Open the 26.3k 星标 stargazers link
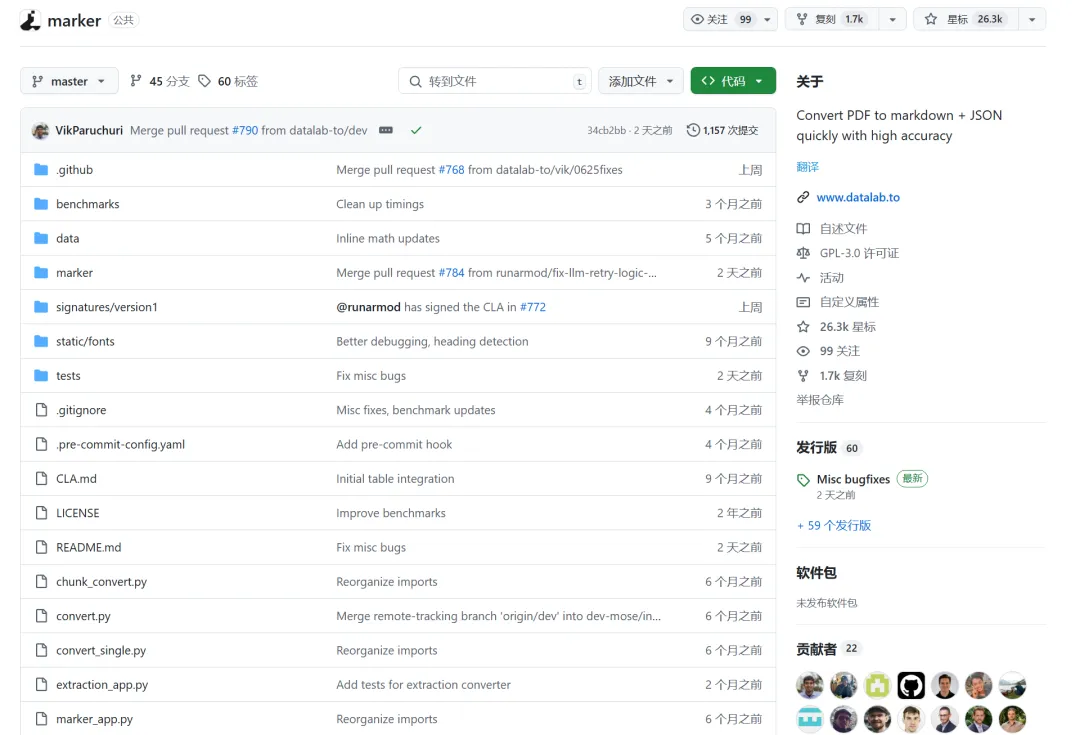 tap(848, 327)
